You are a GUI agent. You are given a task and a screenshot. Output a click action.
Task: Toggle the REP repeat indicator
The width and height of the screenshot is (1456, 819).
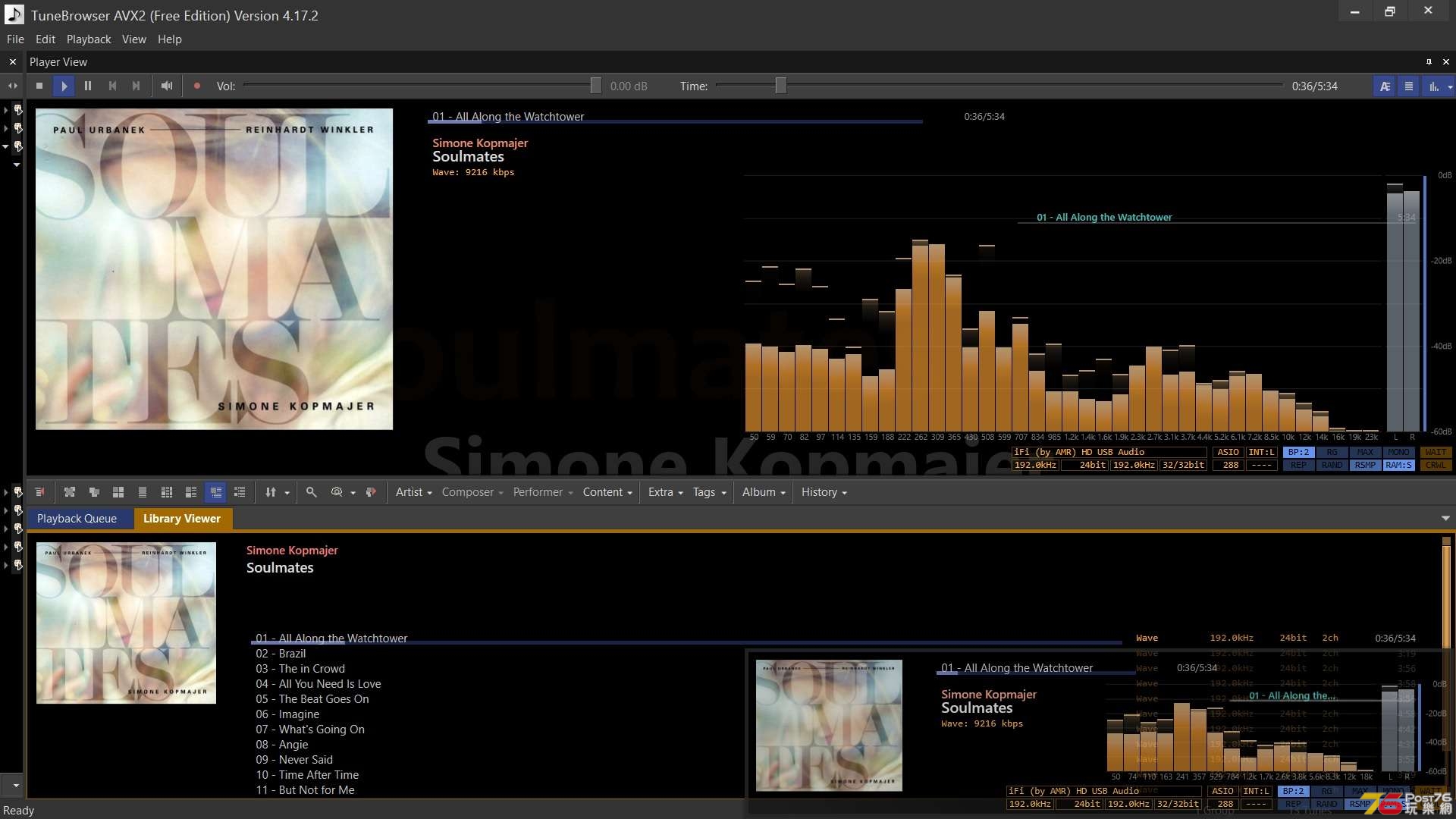(x=1298, y=465)
